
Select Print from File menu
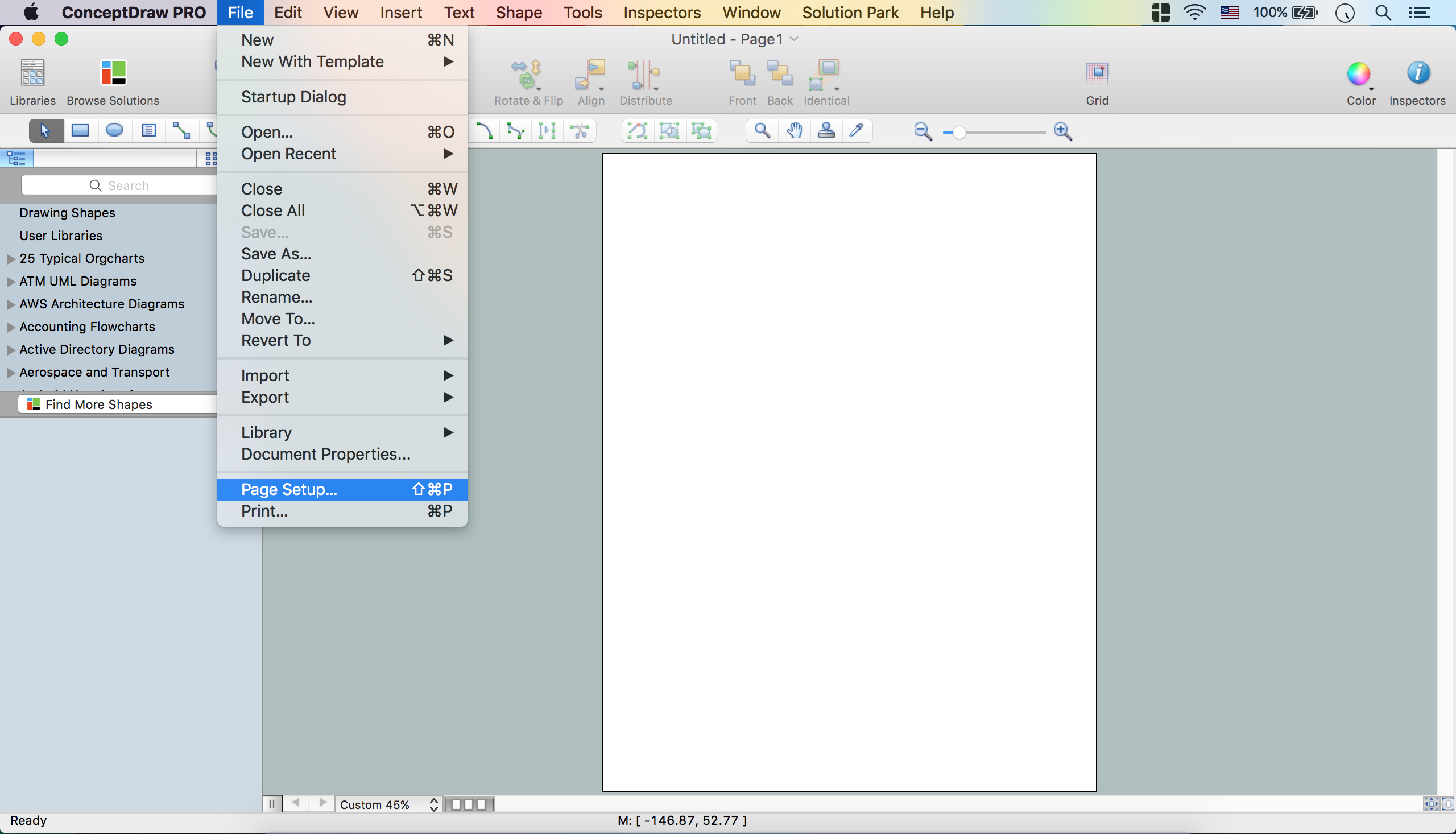click(x=263, y=511)
